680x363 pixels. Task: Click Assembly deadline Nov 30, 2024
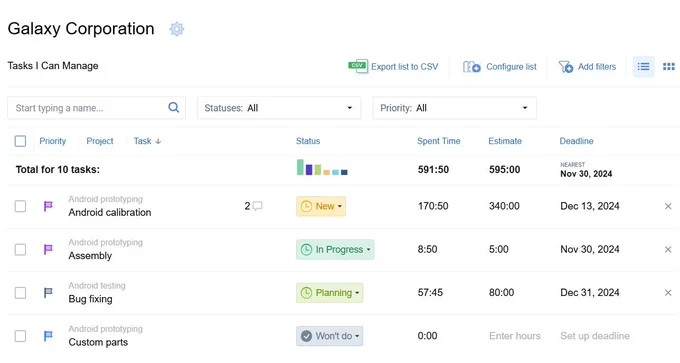tap(590, 249)
